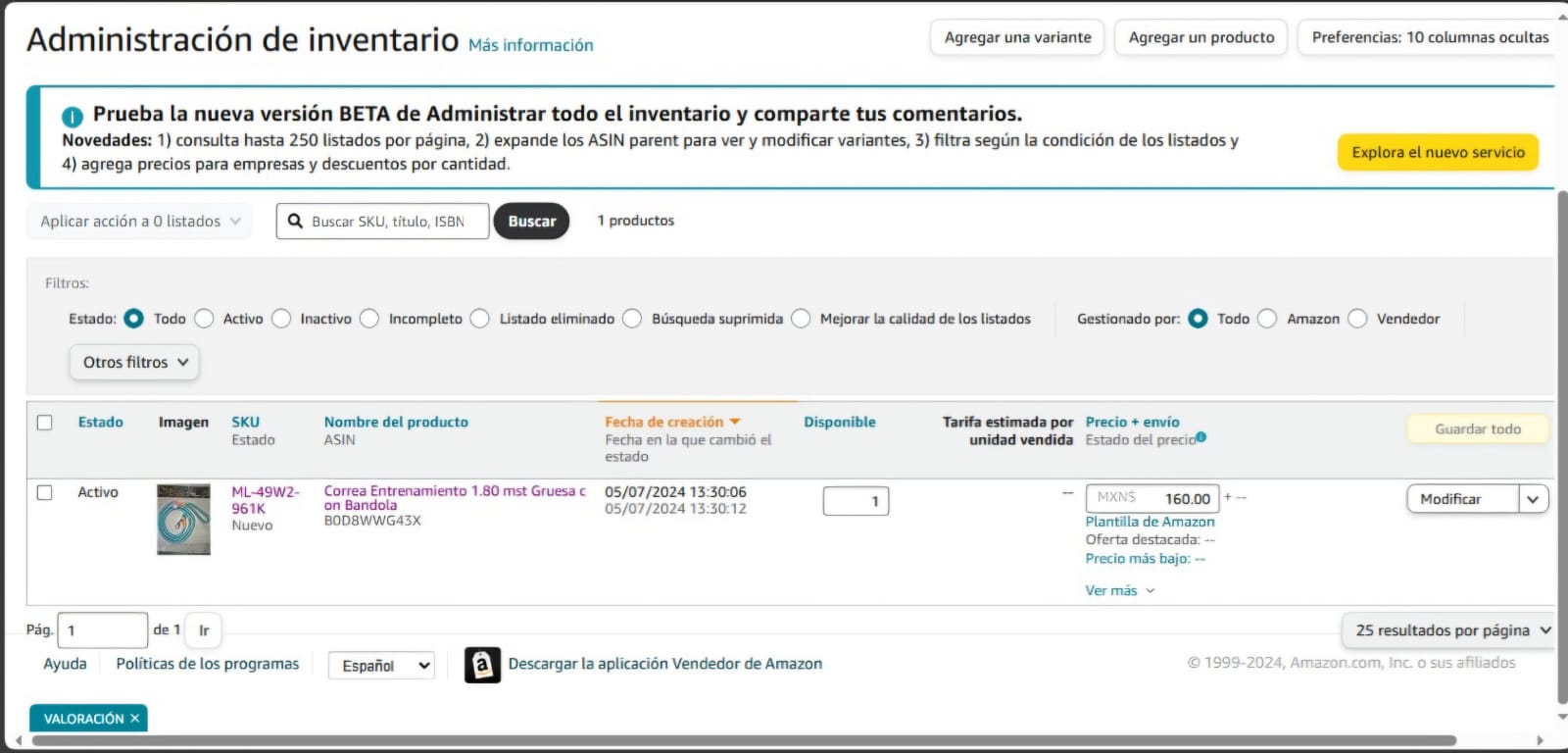Screen dimensions: 1568x753
Task: Click the Guardar todo button
Action: click(1478, 429)
